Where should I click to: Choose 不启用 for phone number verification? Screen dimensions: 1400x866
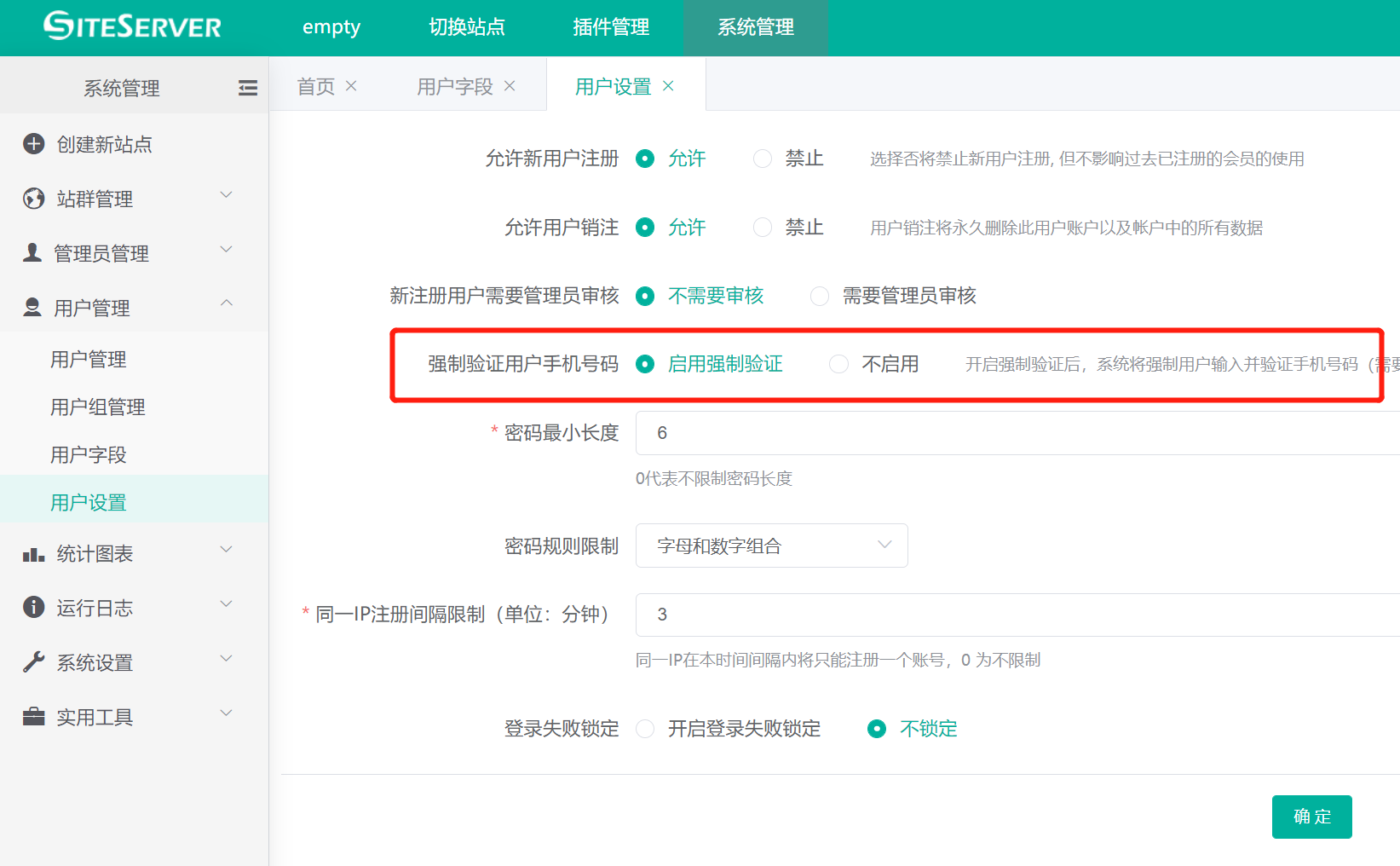pos(838,364)
